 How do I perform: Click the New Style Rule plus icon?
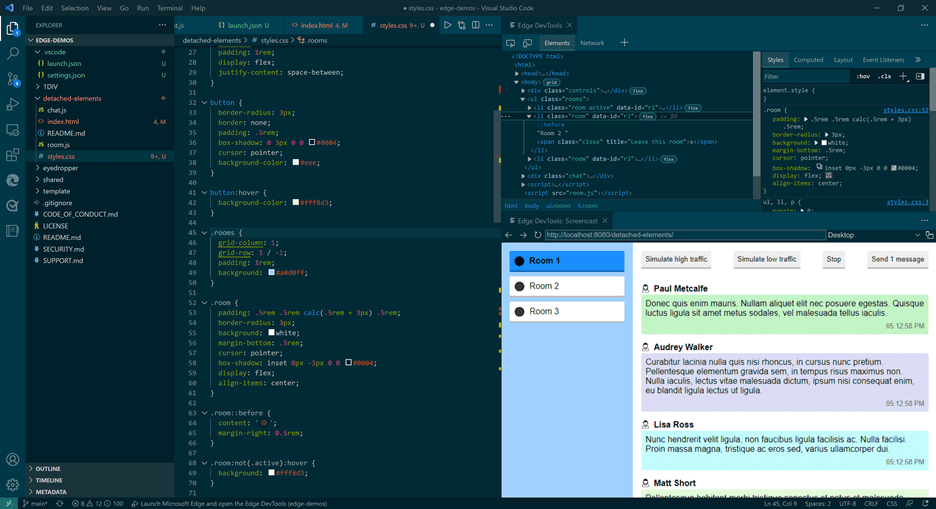[x=904, y=76]
